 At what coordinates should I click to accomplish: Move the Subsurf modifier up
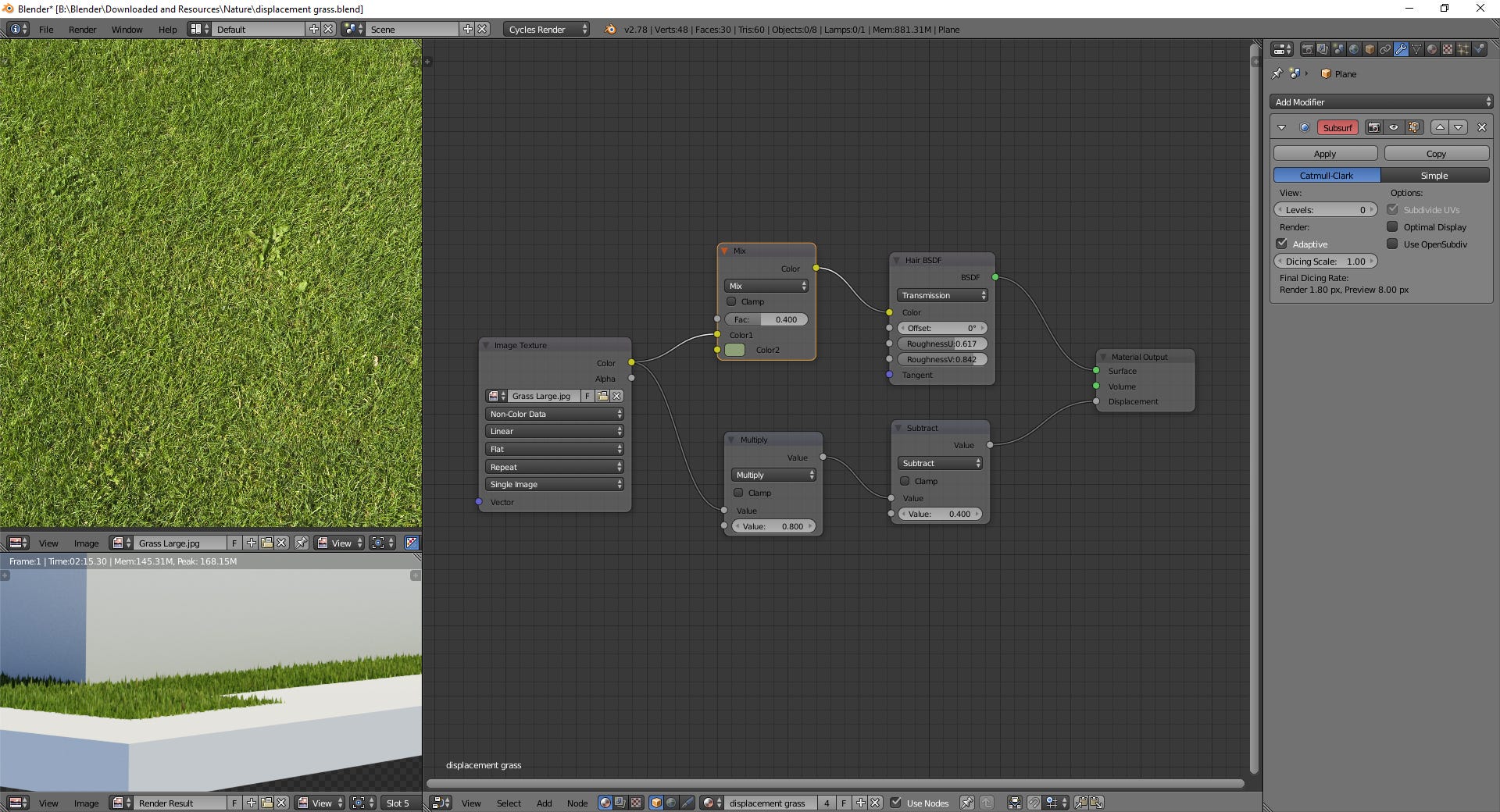(x=1440, y=127)
